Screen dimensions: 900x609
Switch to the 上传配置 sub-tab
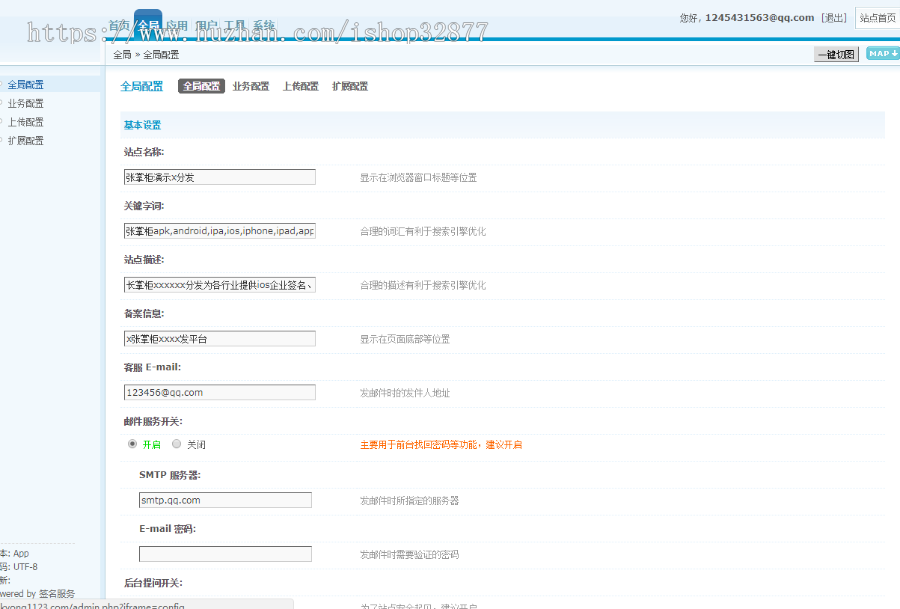pos(300,86)
